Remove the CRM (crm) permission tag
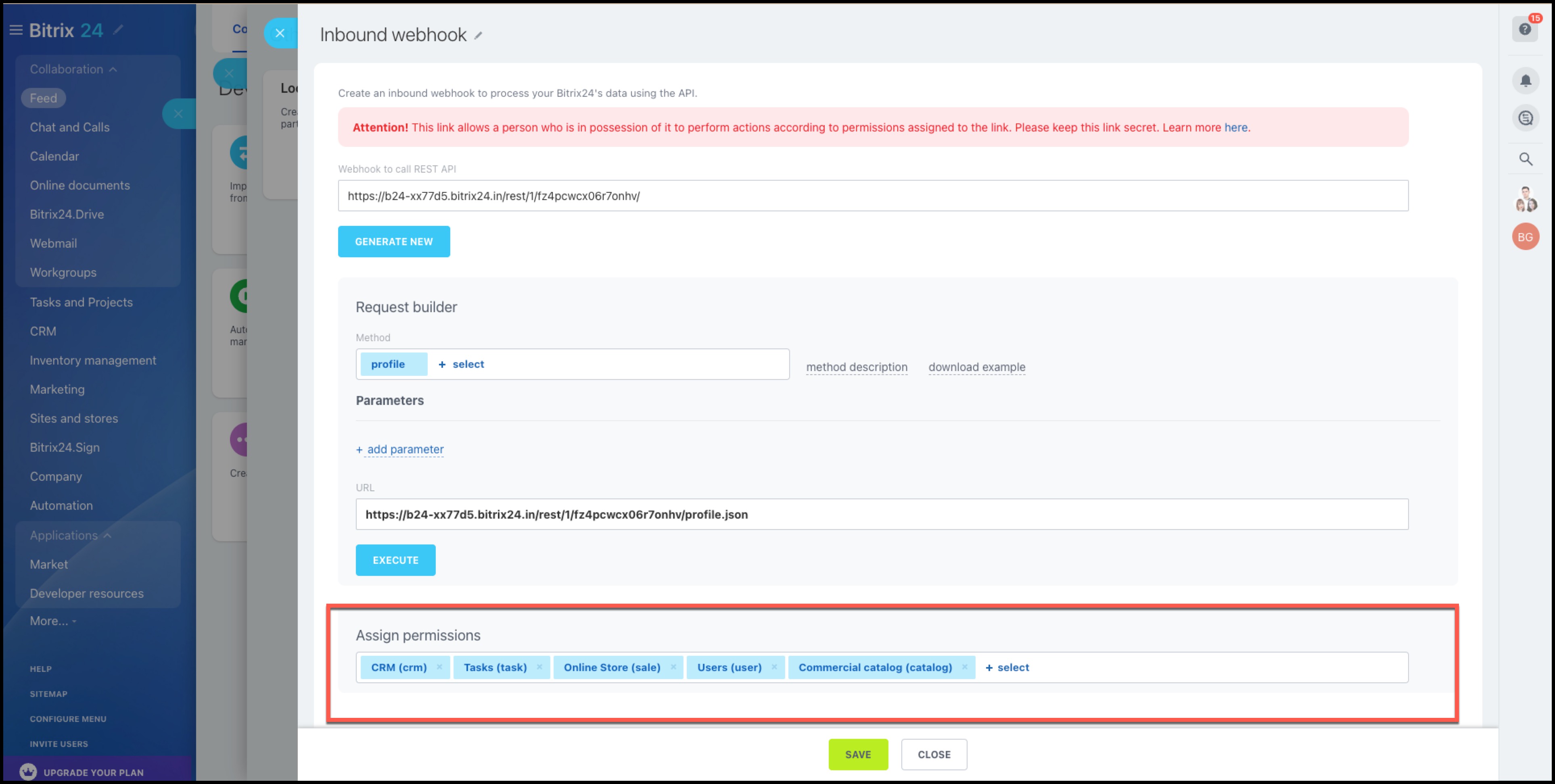The height and width of the screenshot is (784, 1555). point(439,667)
